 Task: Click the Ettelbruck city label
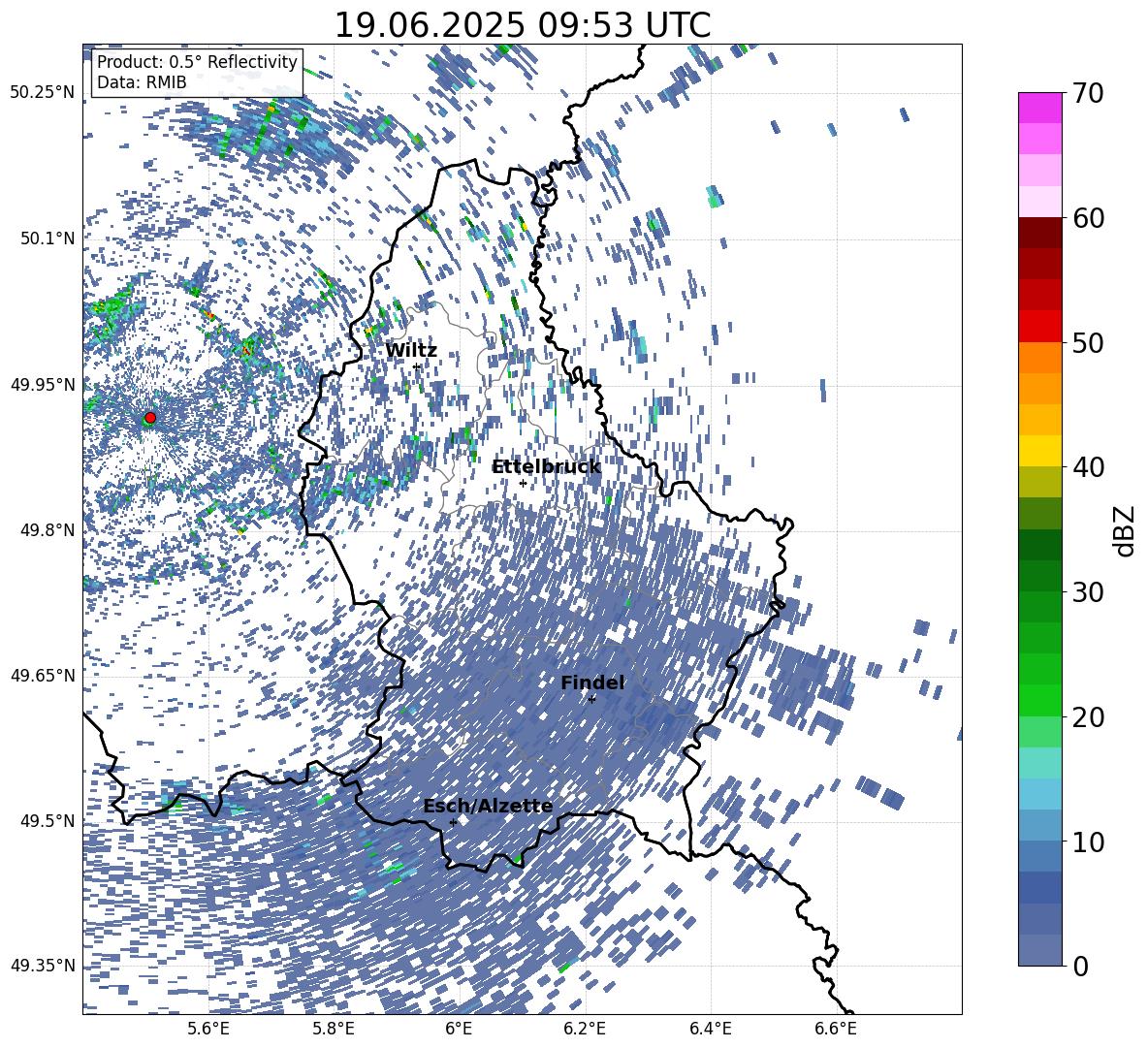[x=546, y=467]
